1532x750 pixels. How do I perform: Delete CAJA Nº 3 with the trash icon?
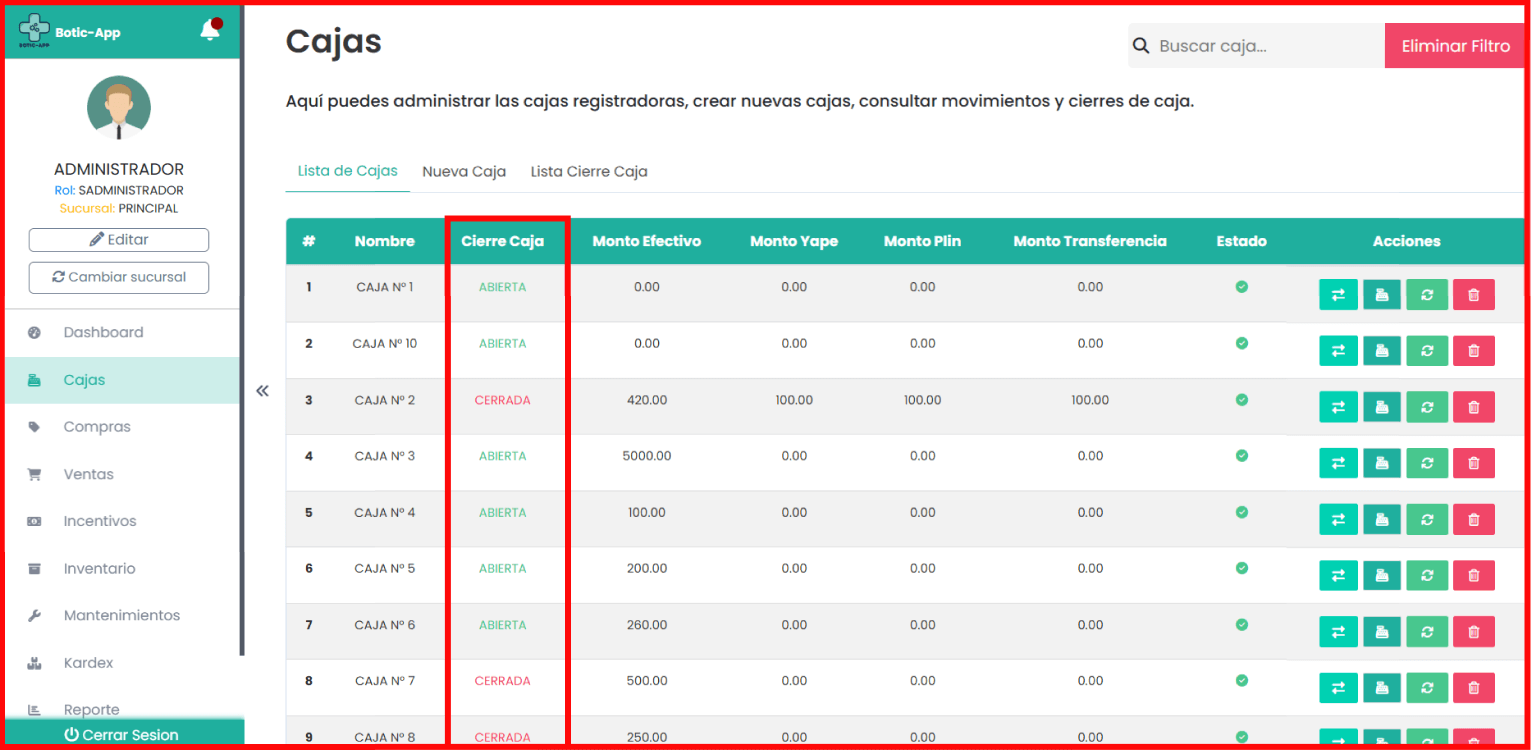pos(1473,463)
